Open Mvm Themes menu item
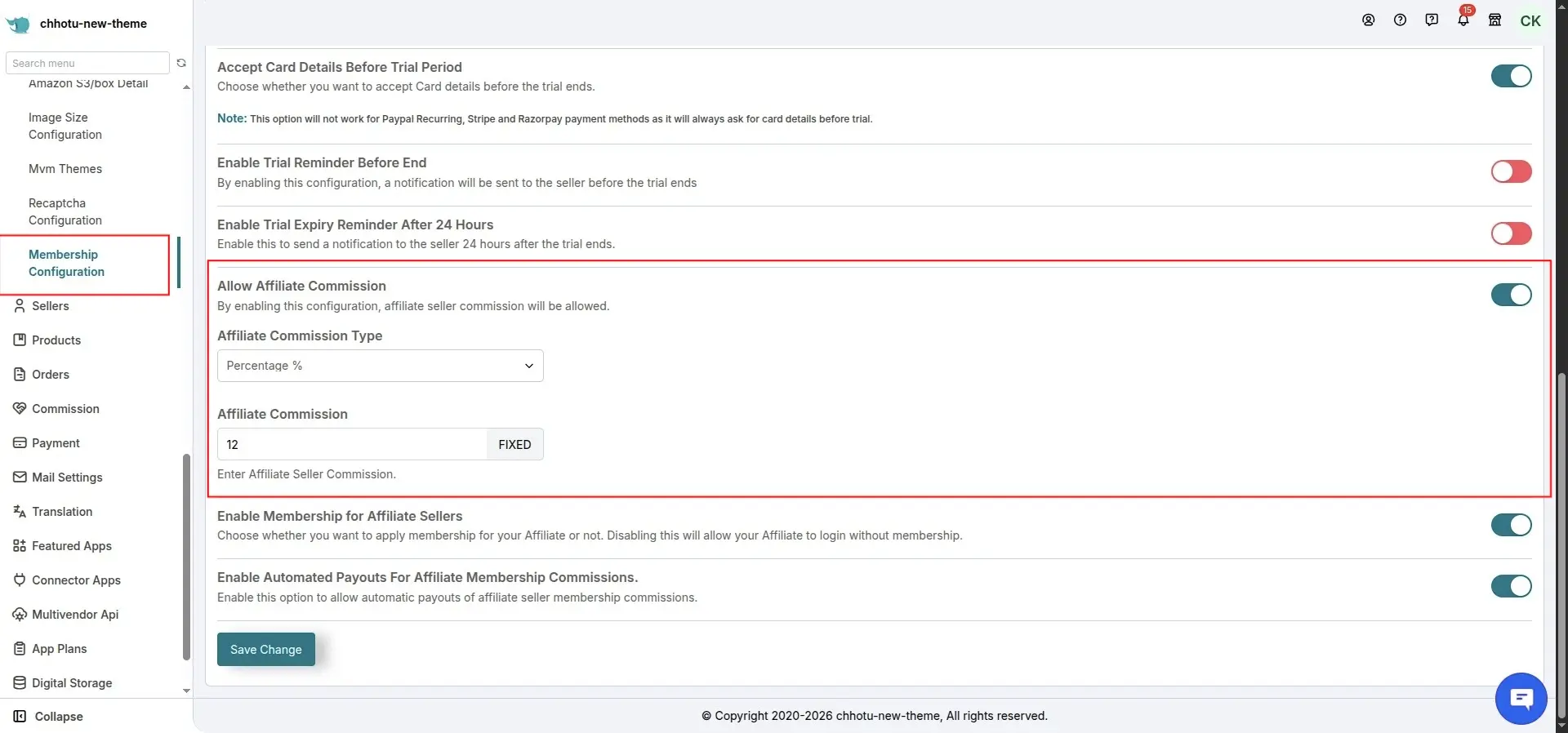This screenshot has width=1568, height=733. tap(65, 169)
